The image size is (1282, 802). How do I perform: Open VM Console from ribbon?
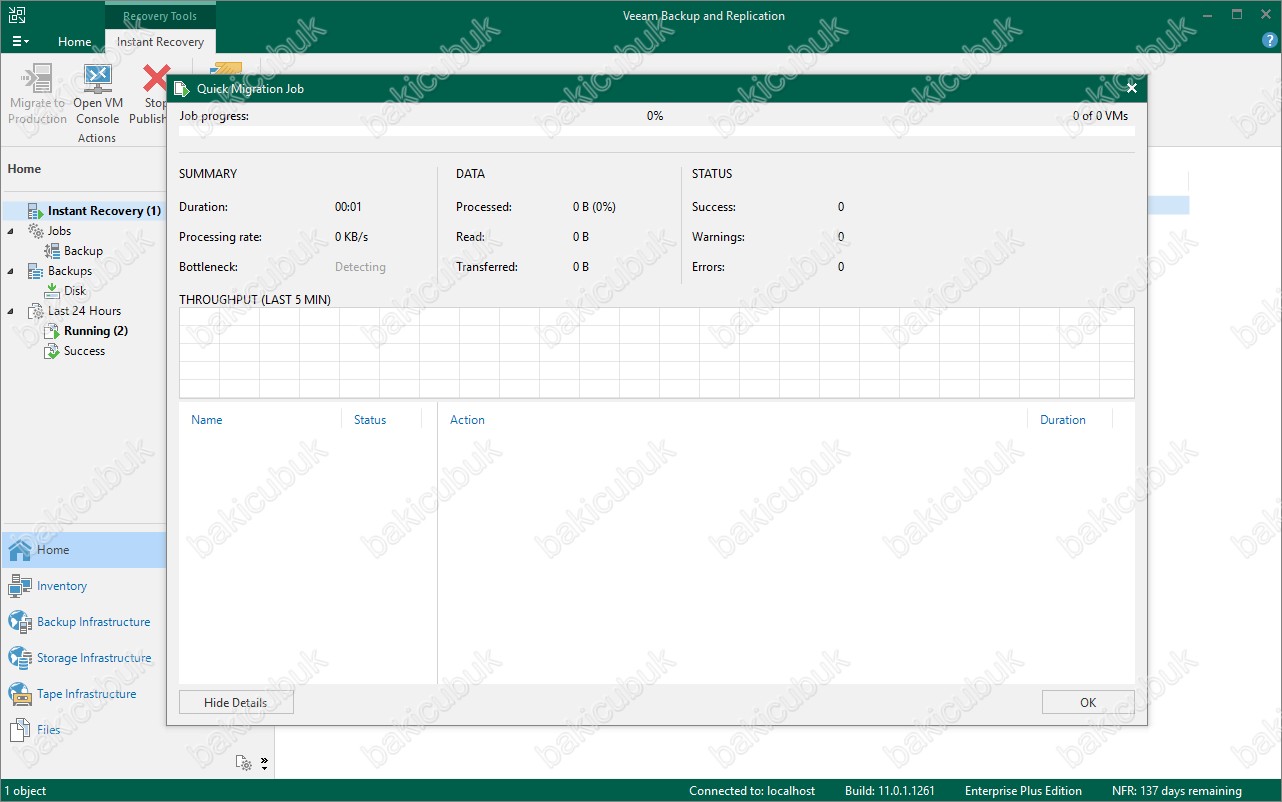click(97, 95)
